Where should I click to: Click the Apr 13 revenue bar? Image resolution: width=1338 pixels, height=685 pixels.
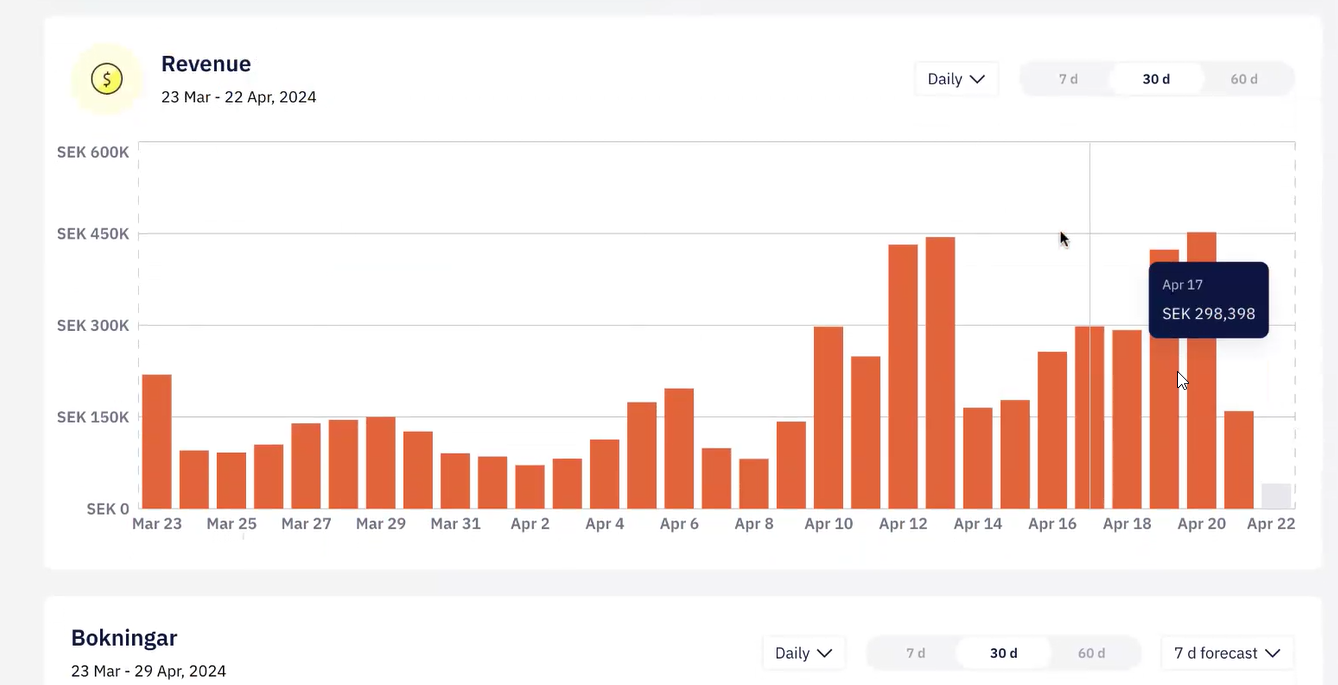tap(940, 373)
